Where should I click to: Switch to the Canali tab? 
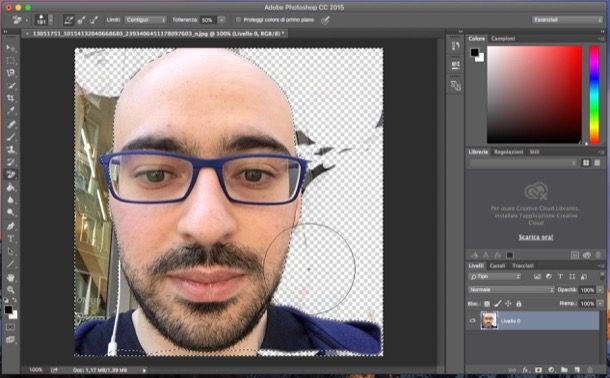497,266
